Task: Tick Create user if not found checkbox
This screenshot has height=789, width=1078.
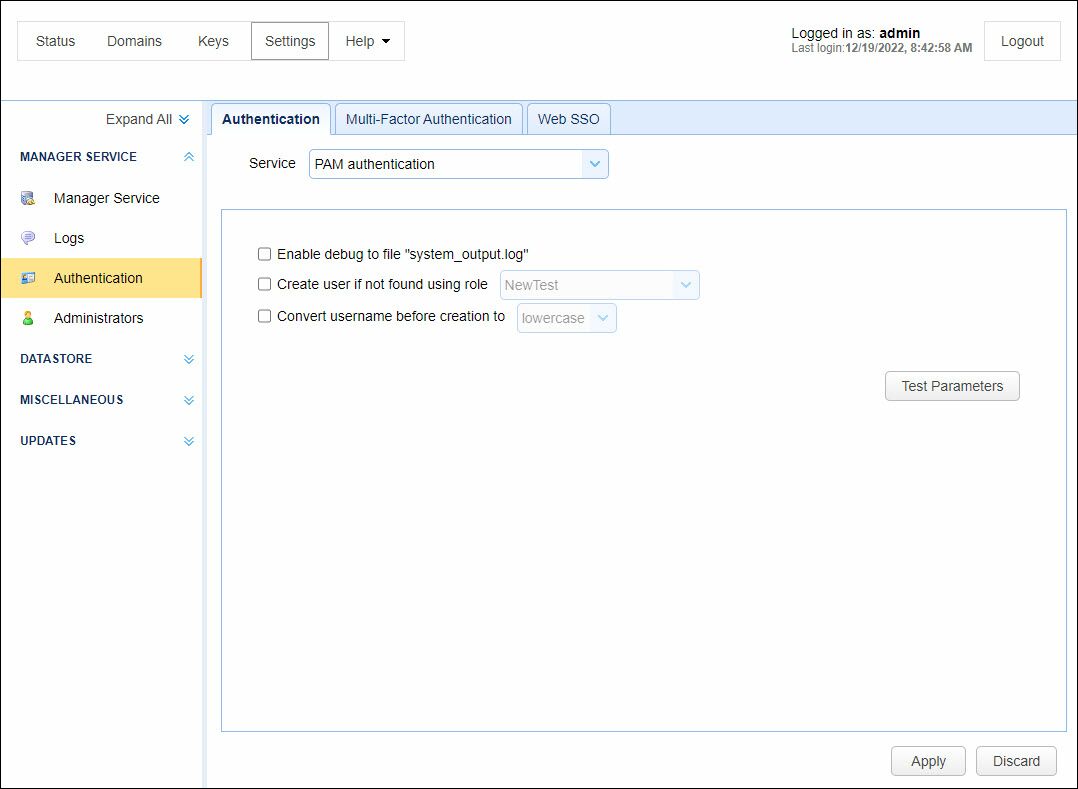Action: 264,284
